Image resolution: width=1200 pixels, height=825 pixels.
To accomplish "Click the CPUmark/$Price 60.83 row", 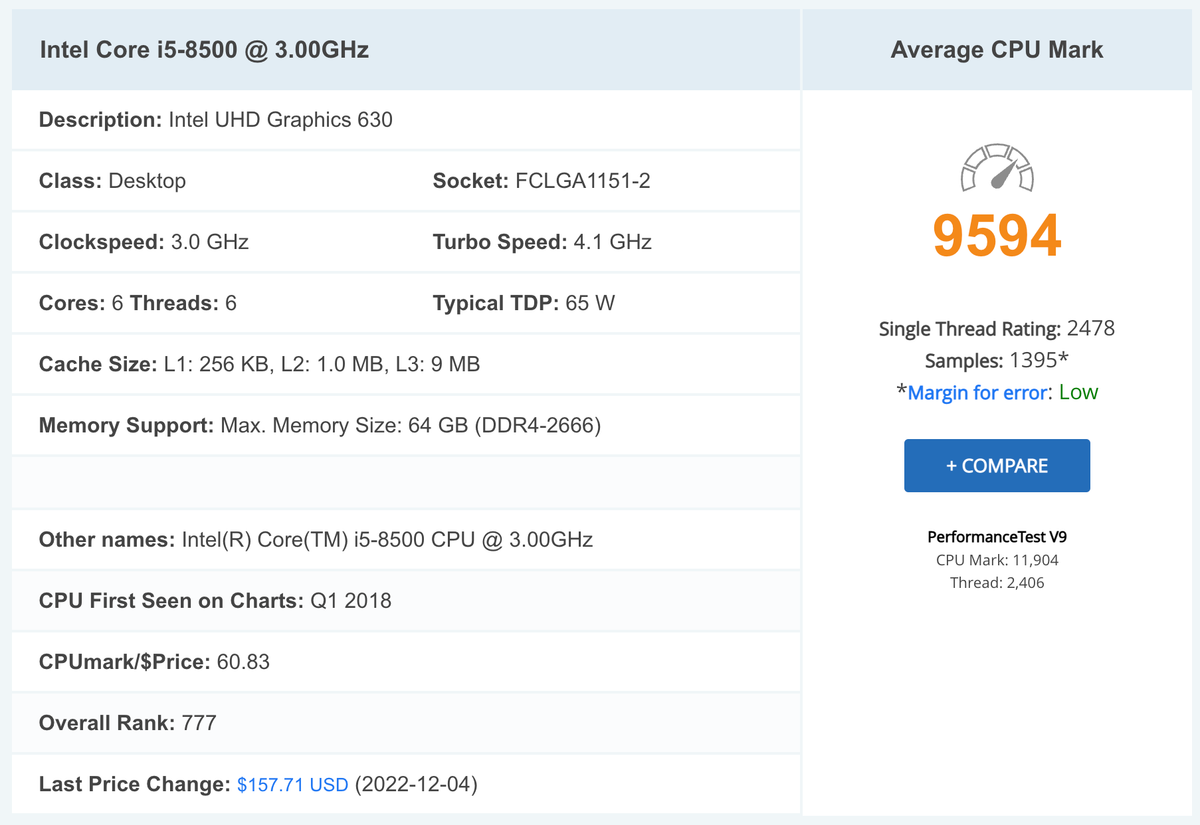I will coord(154,662).
